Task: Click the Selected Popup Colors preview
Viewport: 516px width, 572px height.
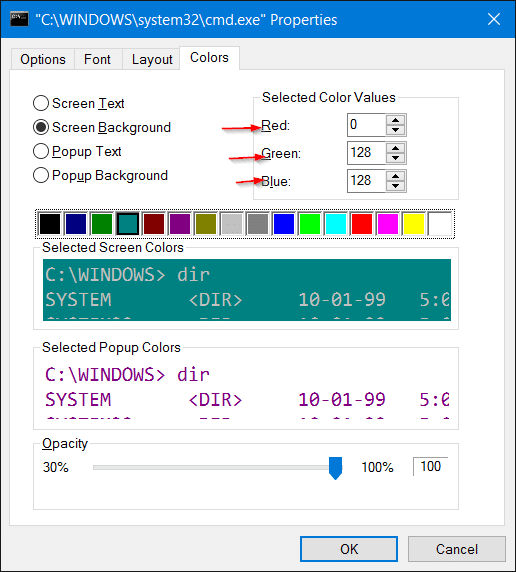Action: [247, 390]
